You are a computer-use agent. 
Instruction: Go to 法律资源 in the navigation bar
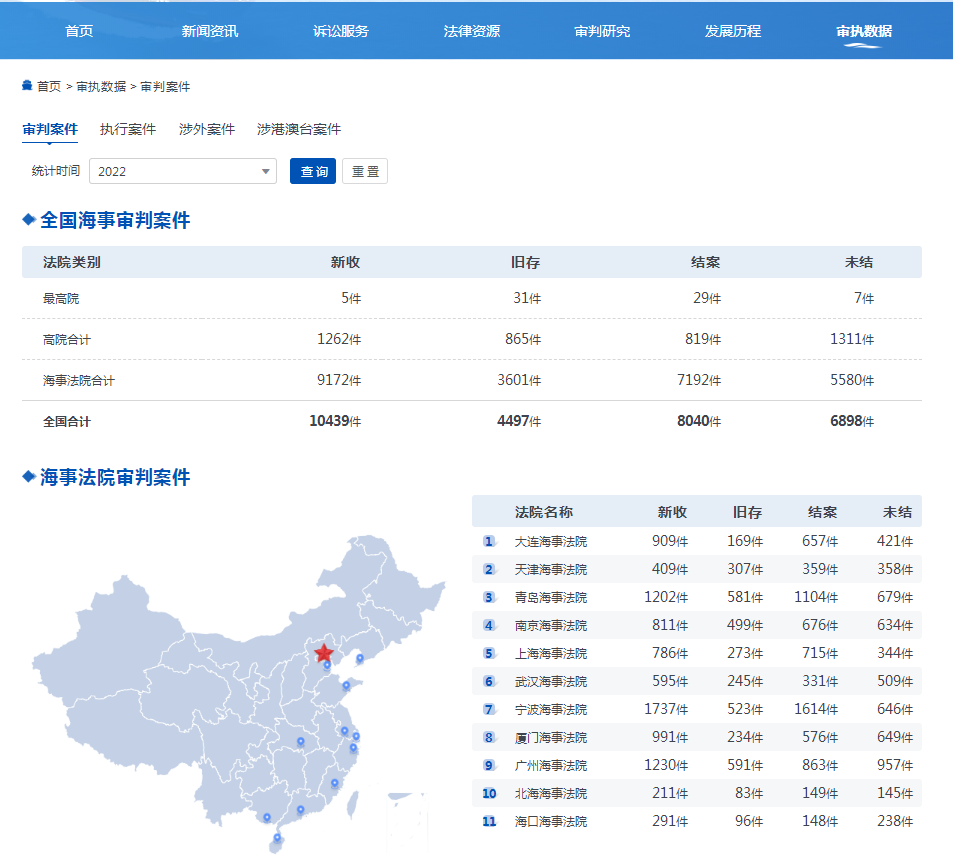[x=472, y=31]
